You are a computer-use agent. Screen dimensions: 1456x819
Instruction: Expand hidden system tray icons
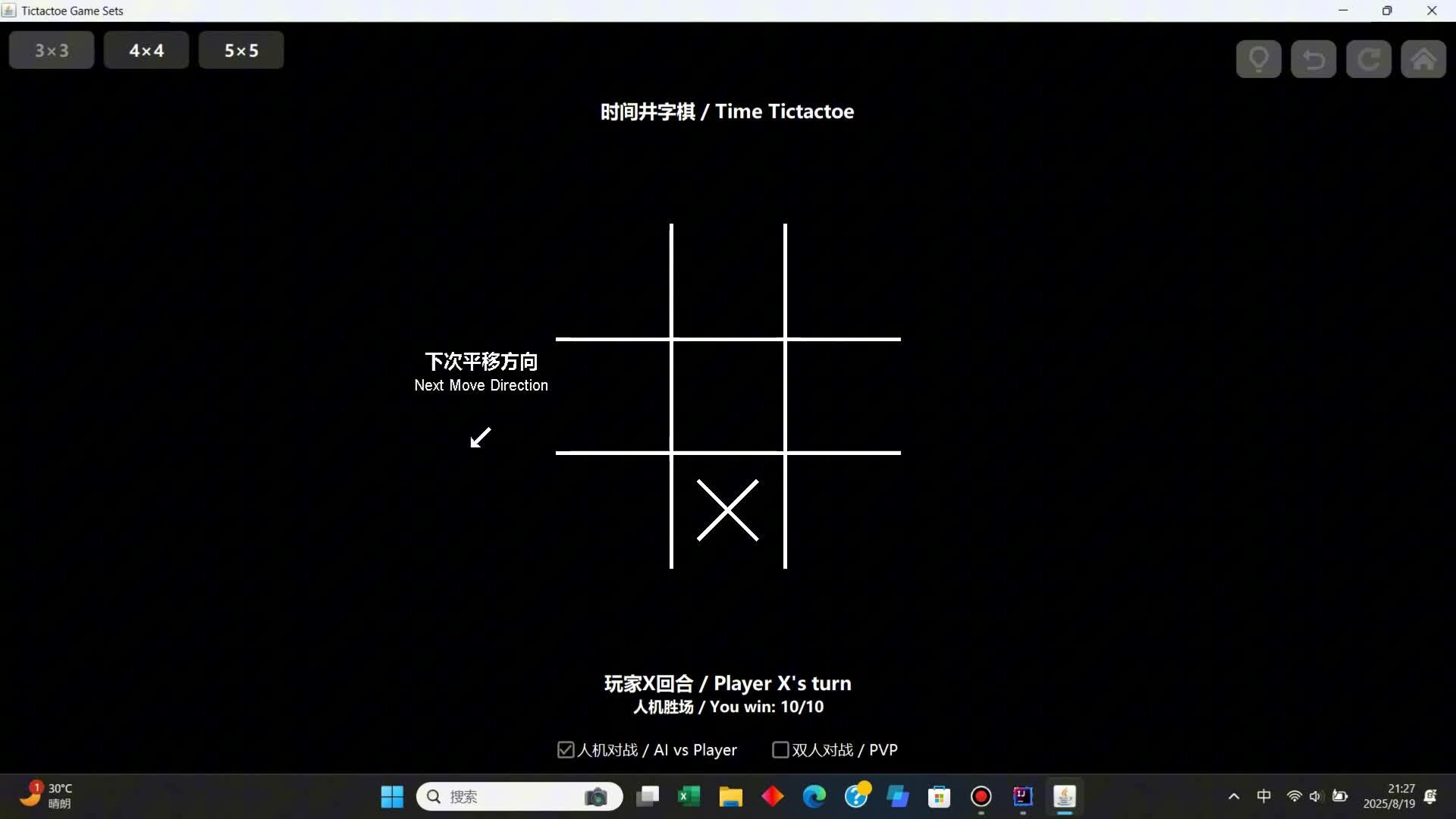[x=1234, y=796]
